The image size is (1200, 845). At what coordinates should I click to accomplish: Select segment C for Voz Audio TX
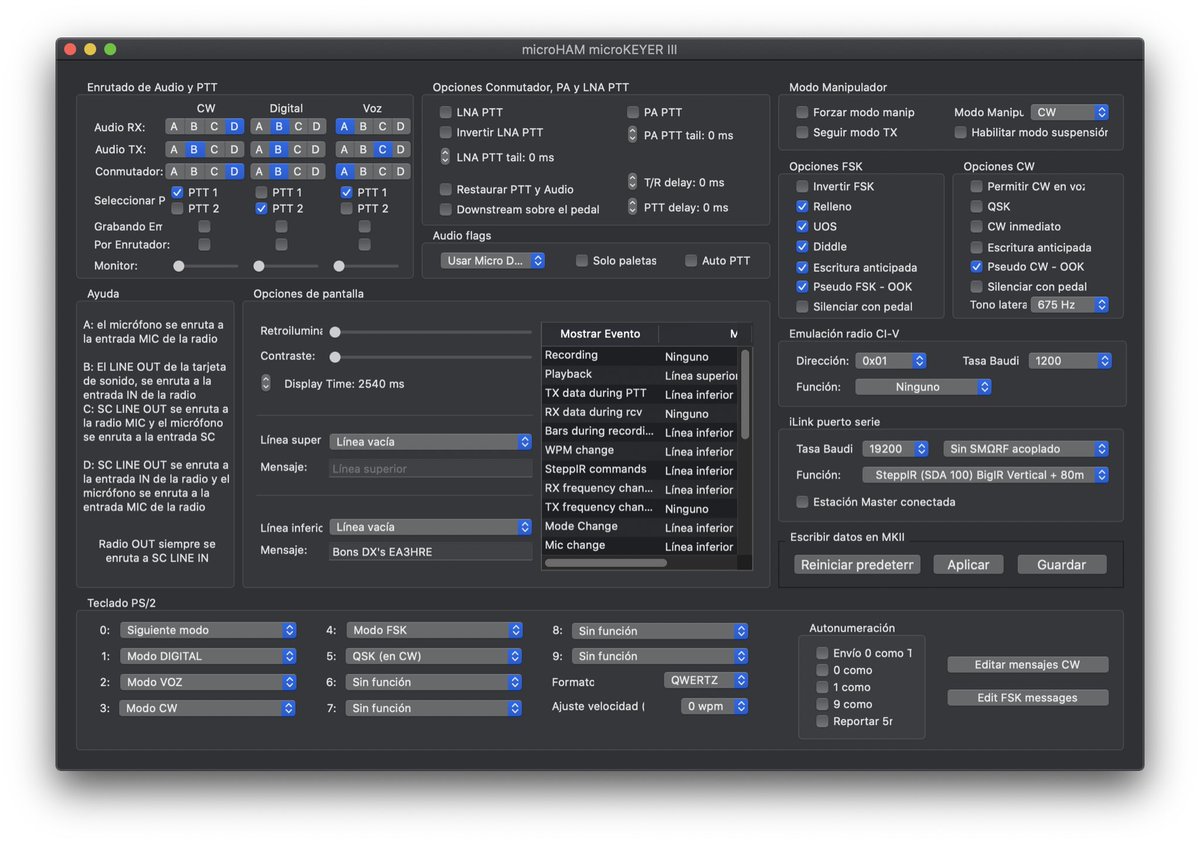coord(382,149)
